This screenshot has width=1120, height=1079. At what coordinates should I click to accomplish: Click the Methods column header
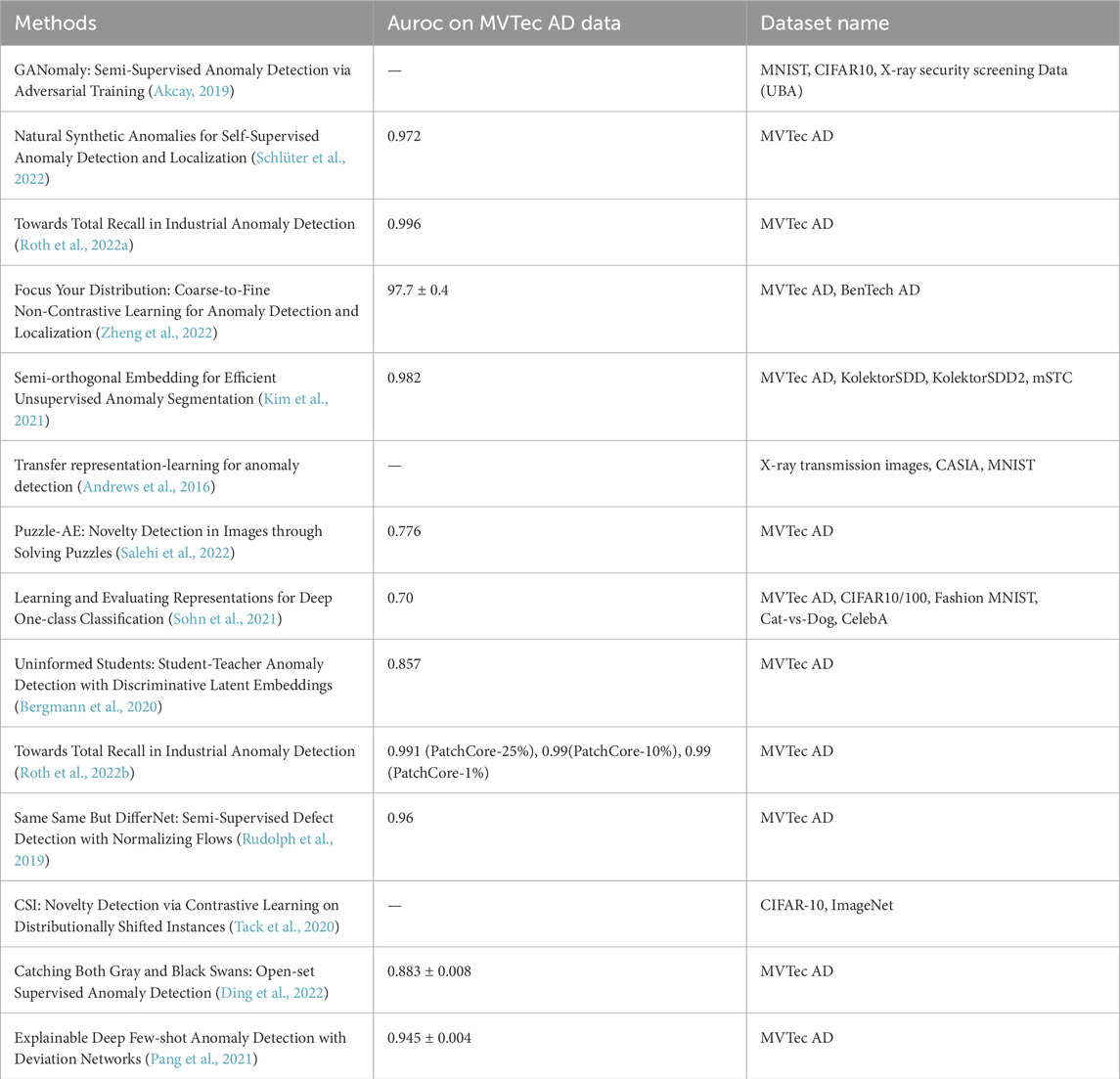coord(55,22)
